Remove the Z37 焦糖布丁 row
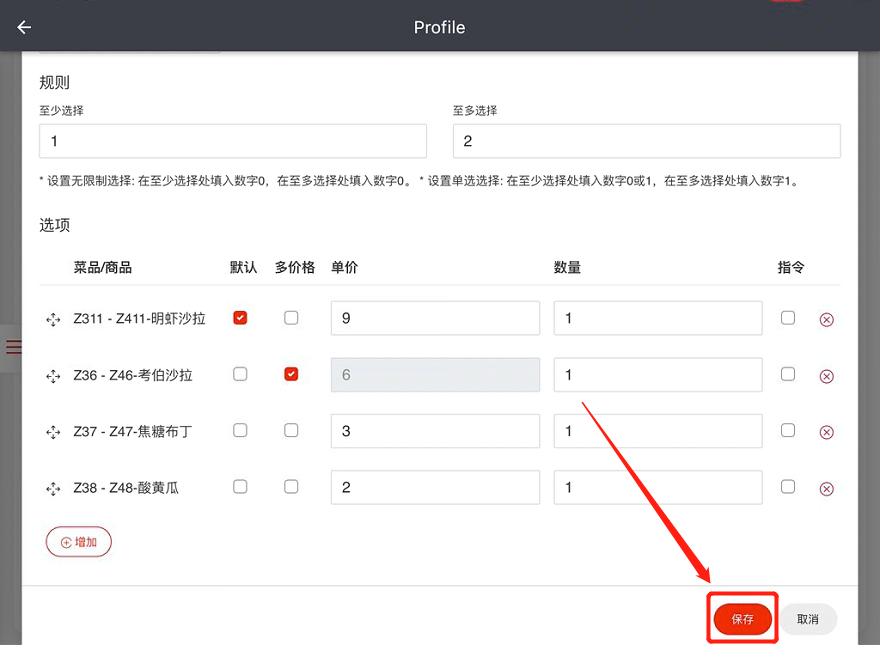The height and width of the screenshot is (645, 880). point(827,432)
